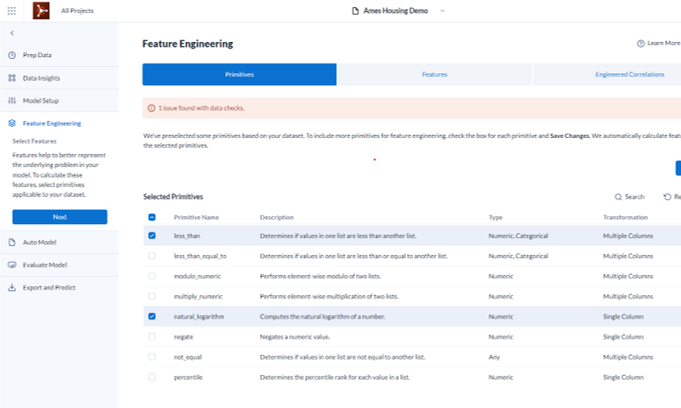Collapse the sidebar with the back chevron
The height and width of the screenshot is (408, 681).
(12, 33)
